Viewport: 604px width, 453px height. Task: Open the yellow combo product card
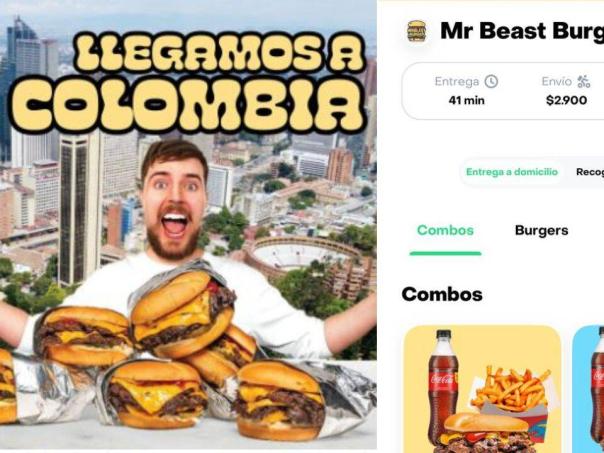coord(482,389)
